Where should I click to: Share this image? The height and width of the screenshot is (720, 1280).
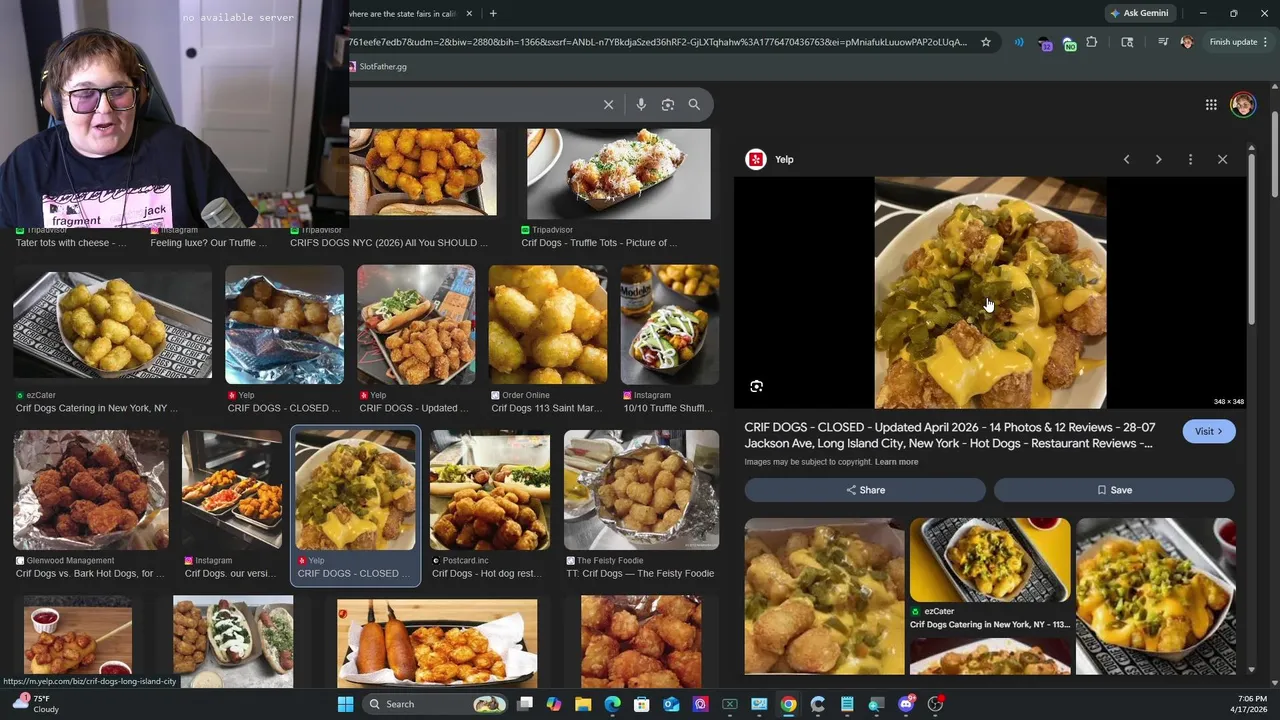pyautogui.click(x=865, y=490)
